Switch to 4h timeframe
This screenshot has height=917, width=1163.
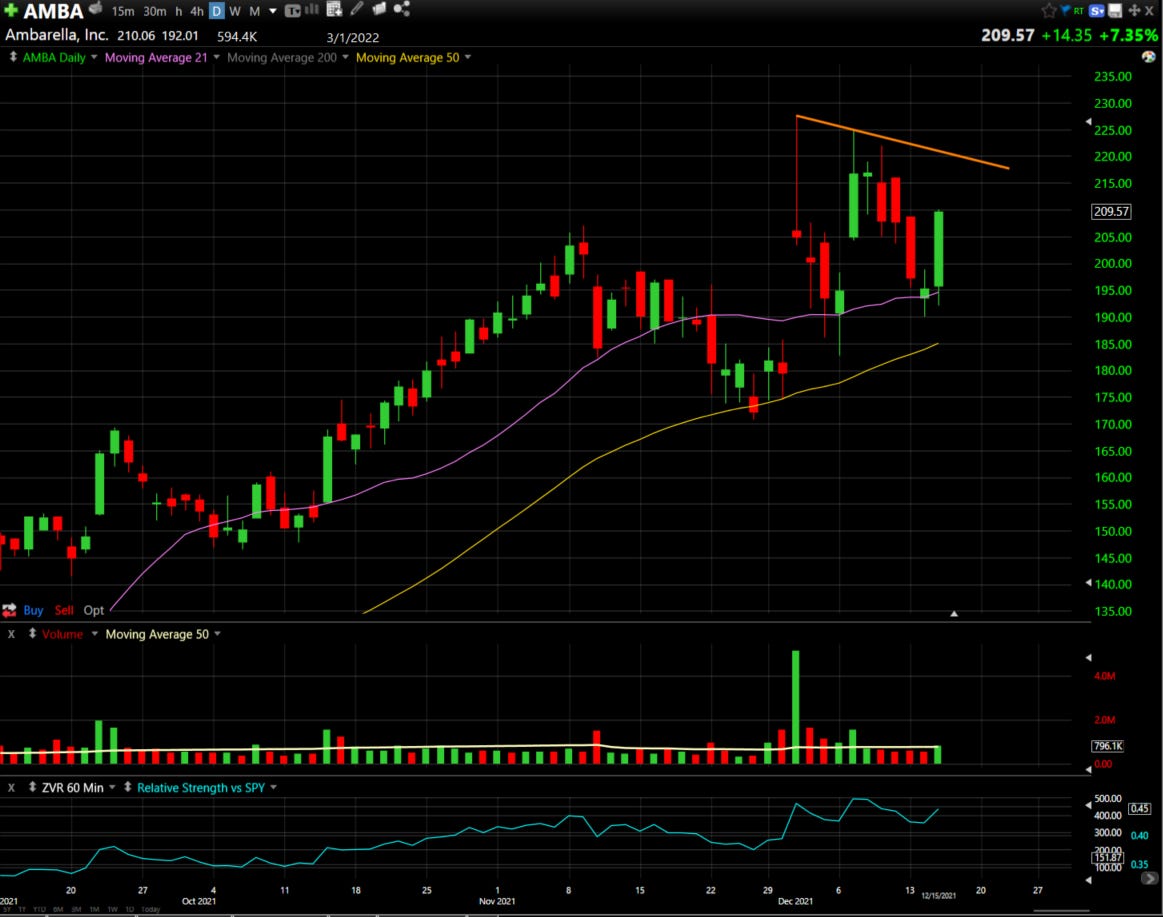197,11
